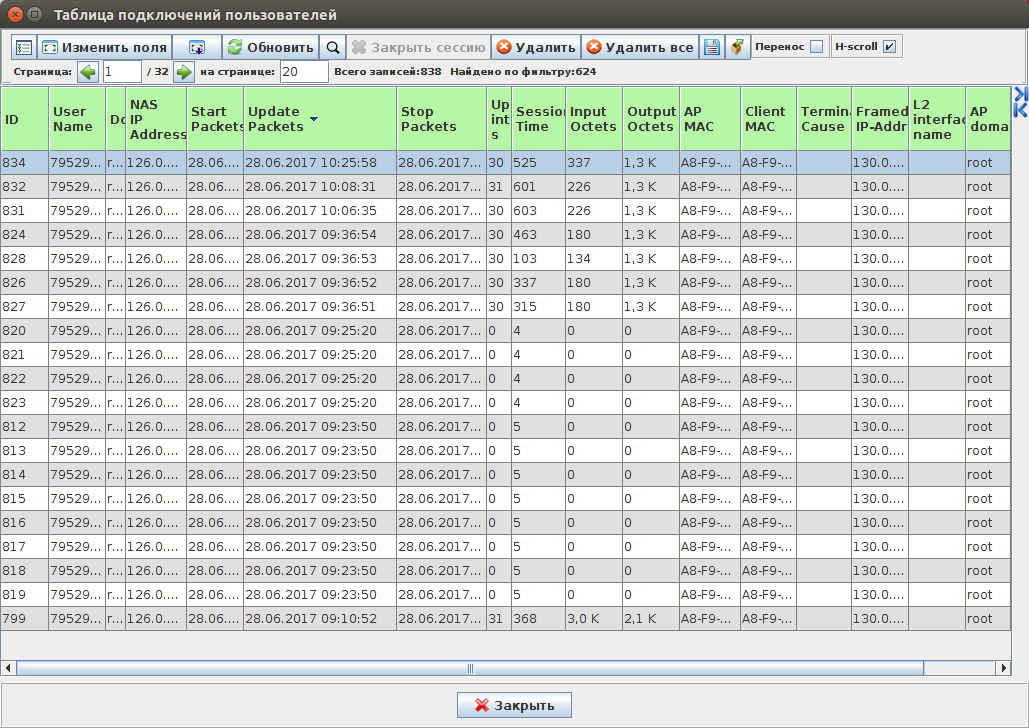Click the blue collapse arrows at table corner
Image resolution: width=1029 pixels, height=728 pixels.
click(x=1020, y=101)
